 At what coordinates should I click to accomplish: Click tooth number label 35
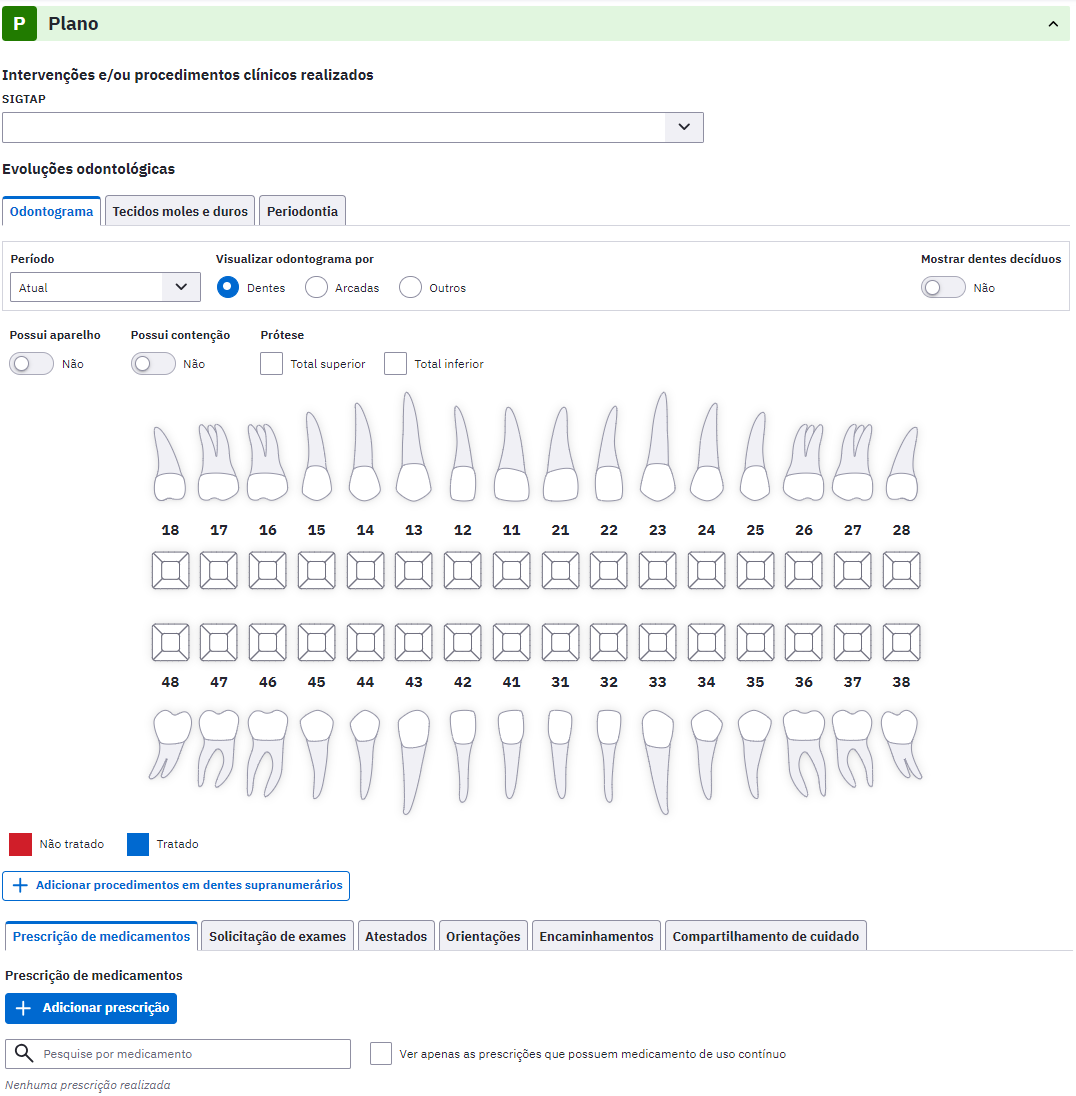click(755, 682)
